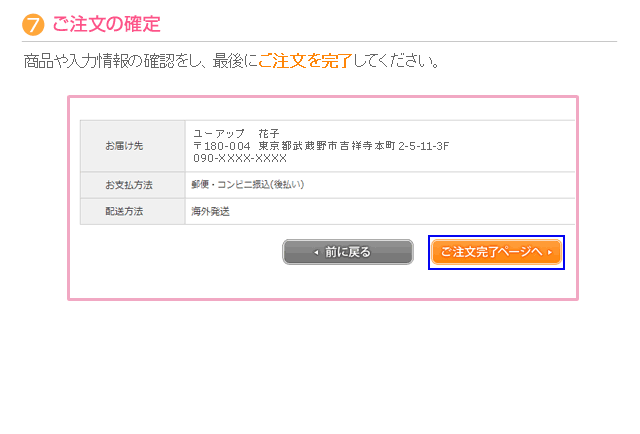
Task: Click the right arrow on ご注文完了ページへ button
Action: (550, 252)
